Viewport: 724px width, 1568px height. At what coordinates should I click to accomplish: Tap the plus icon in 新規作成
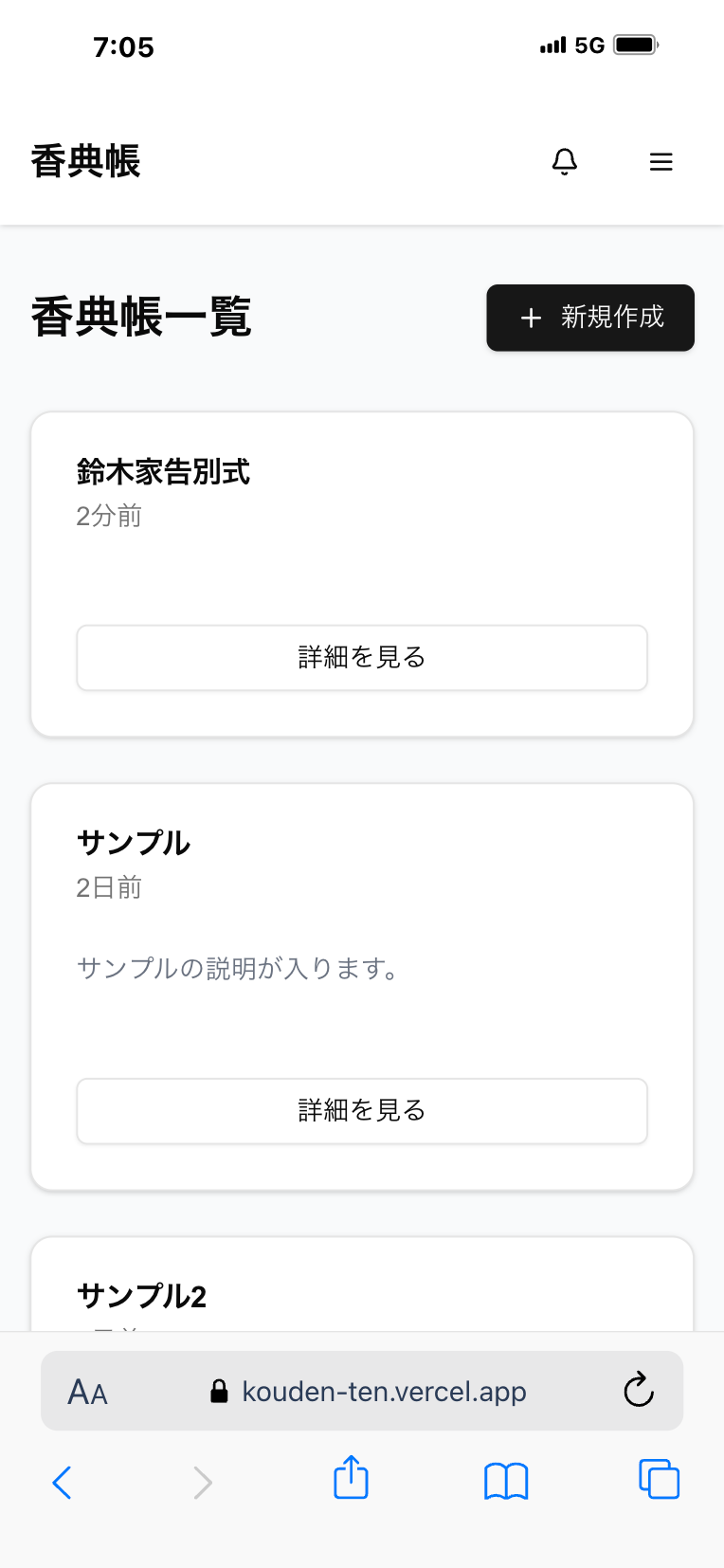point(532,318)
